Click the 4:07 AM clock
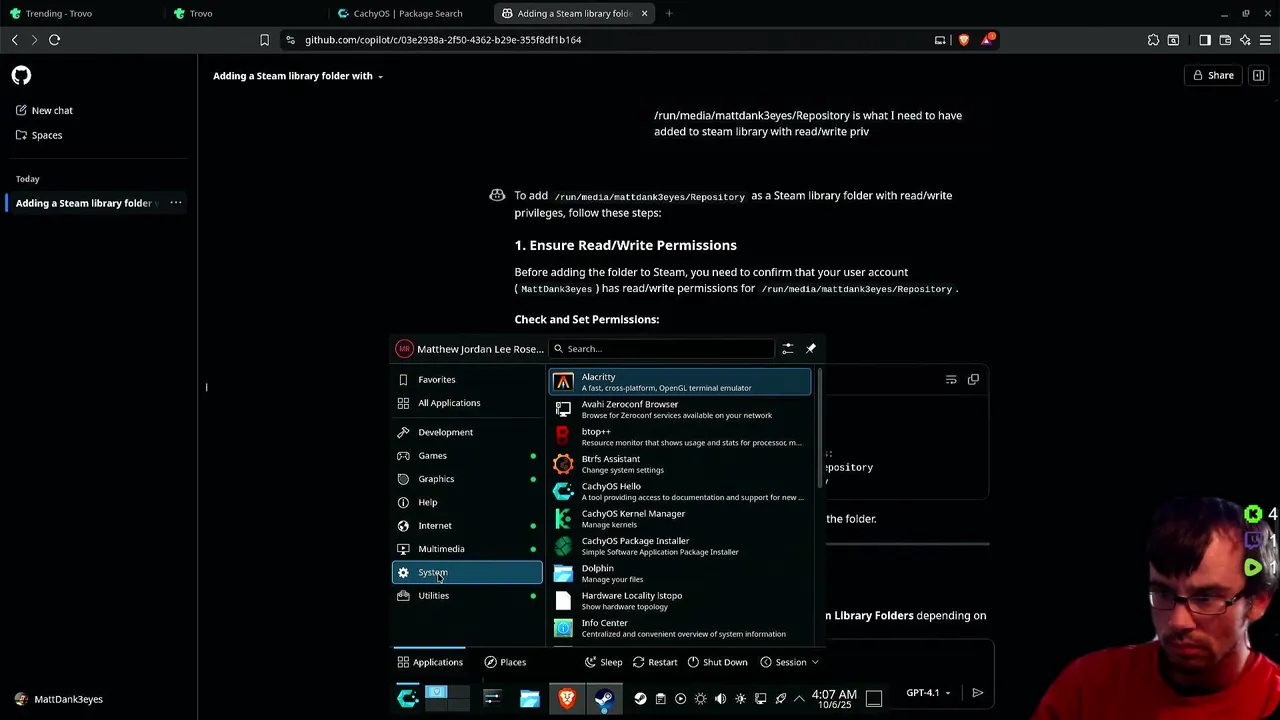The image size is (1280, 720). 834,699
